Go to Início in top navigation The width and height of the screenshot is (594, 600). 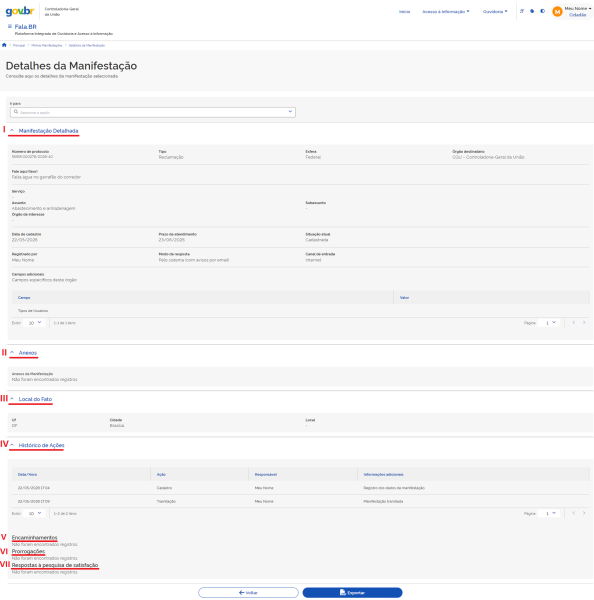[404, 11]
